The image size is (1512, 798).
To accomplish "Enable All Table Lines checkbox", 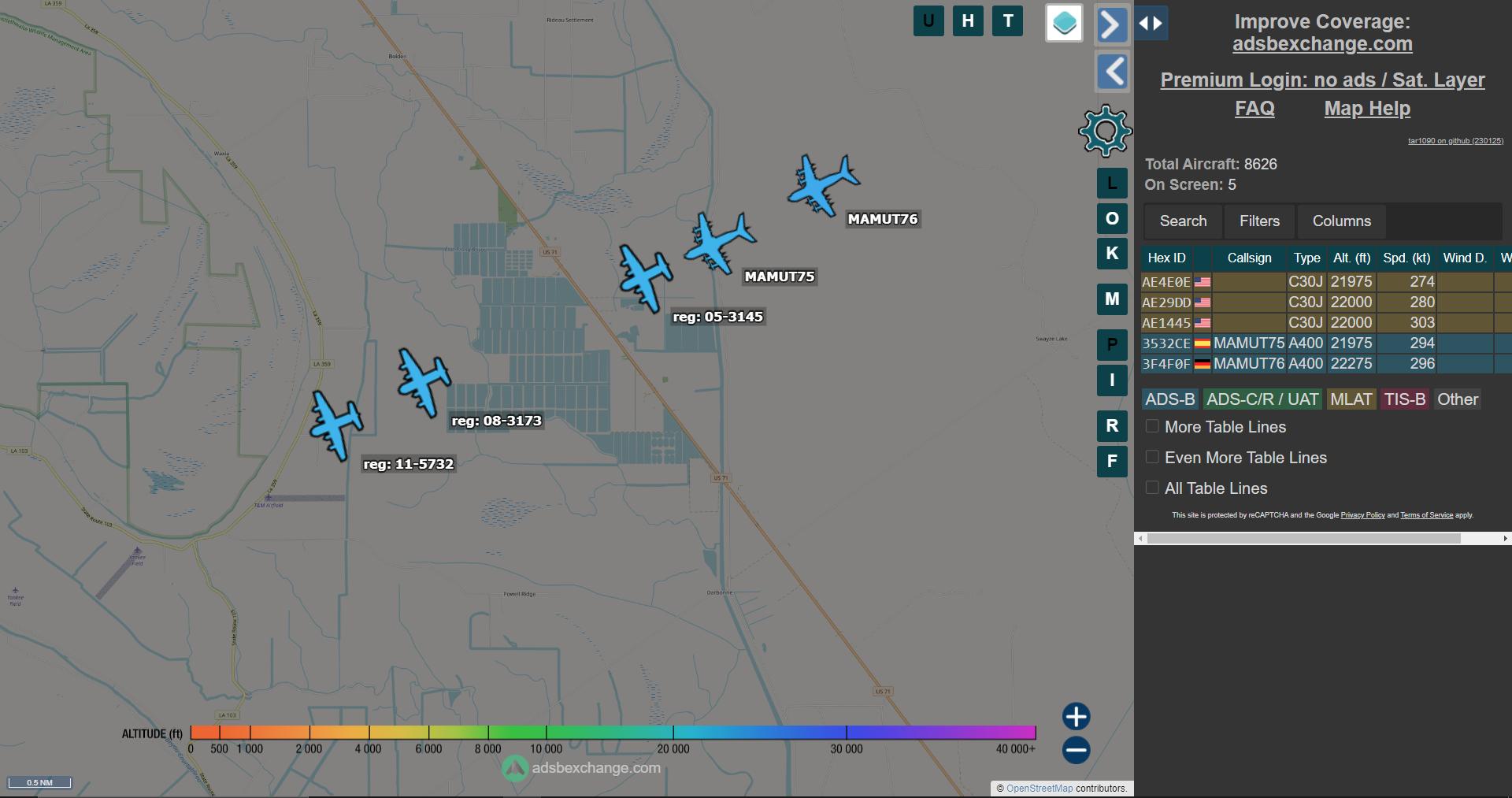I will tap(1152, 488).
